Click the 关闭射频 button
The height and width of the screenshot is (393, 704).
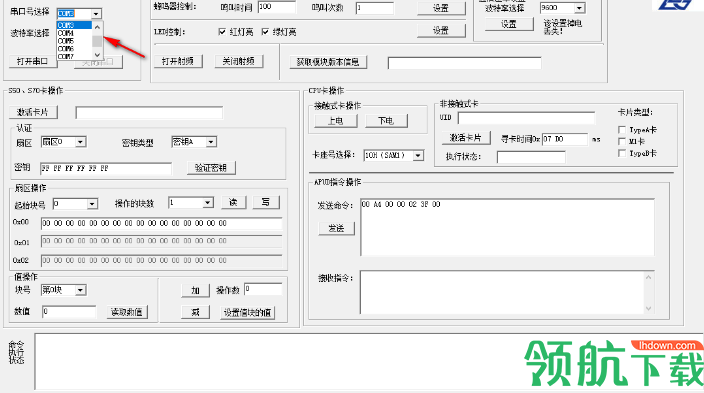pos(239,61)
